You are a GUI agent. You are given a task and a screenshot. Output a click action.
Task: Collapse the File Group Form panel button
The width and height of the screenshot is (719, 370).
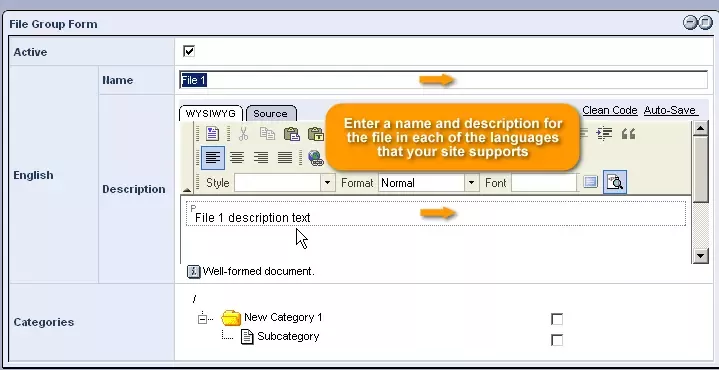pos(690,22)
